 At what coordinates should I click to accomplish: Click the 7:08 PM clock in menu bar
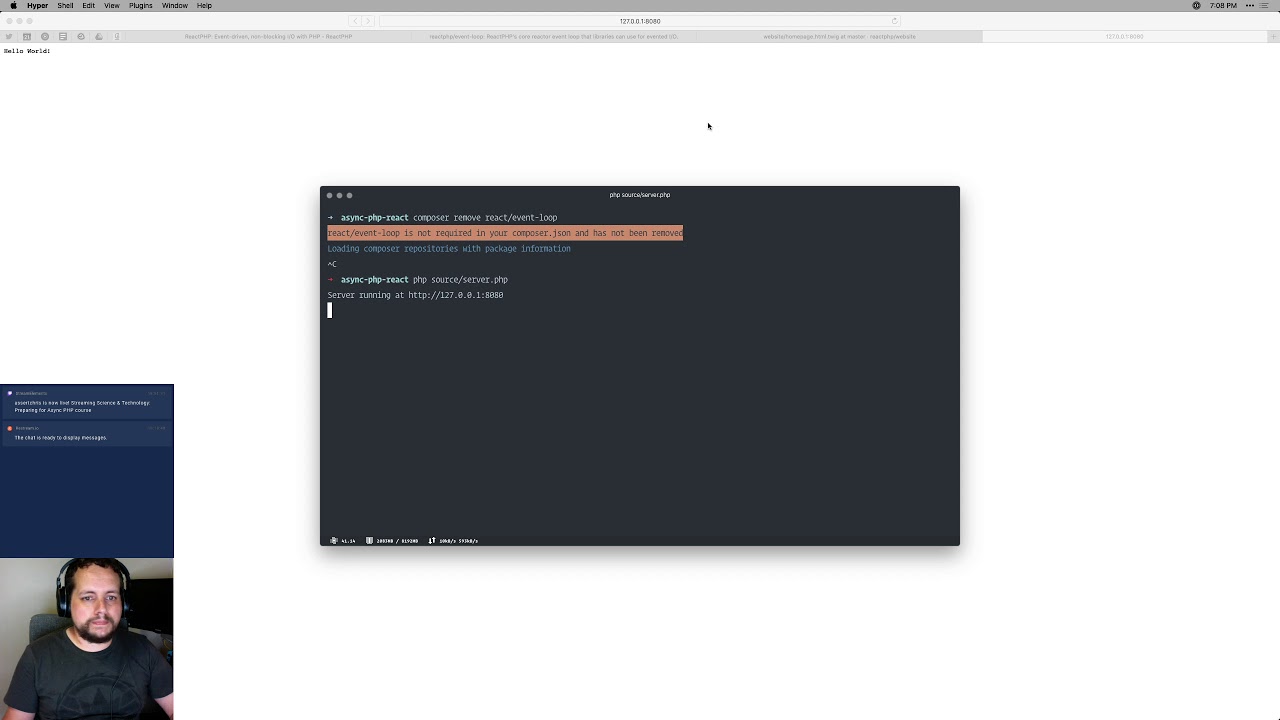pos(1223,5)
